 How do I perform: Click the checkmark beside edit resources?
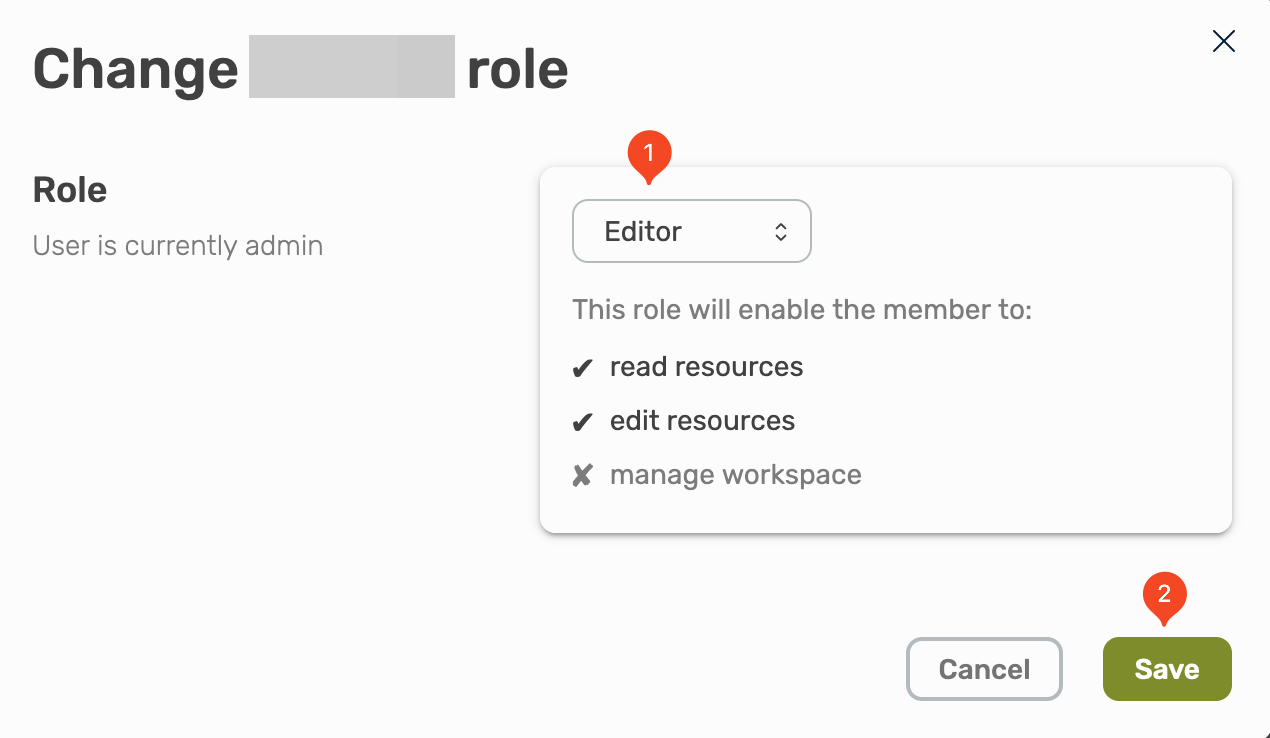pos(583,421)
